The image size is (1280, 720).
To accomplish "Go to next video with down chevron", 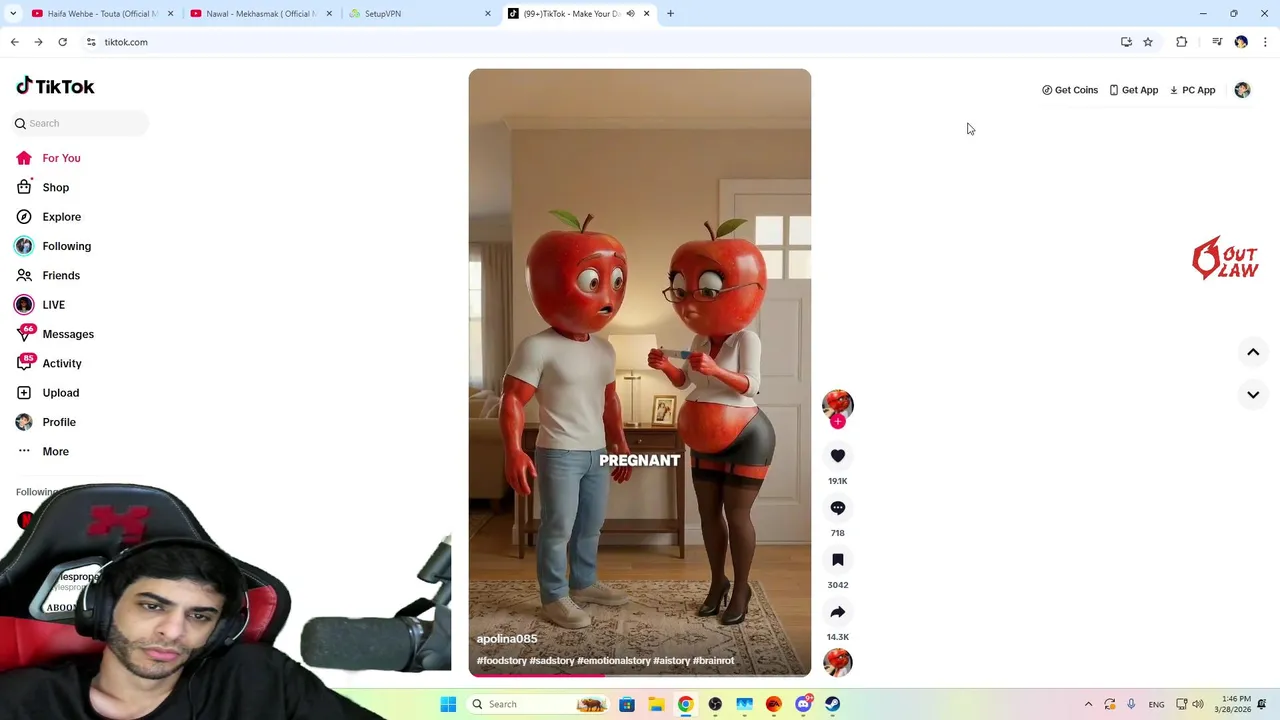I will pyautogui.click(x=1253, y=395).
